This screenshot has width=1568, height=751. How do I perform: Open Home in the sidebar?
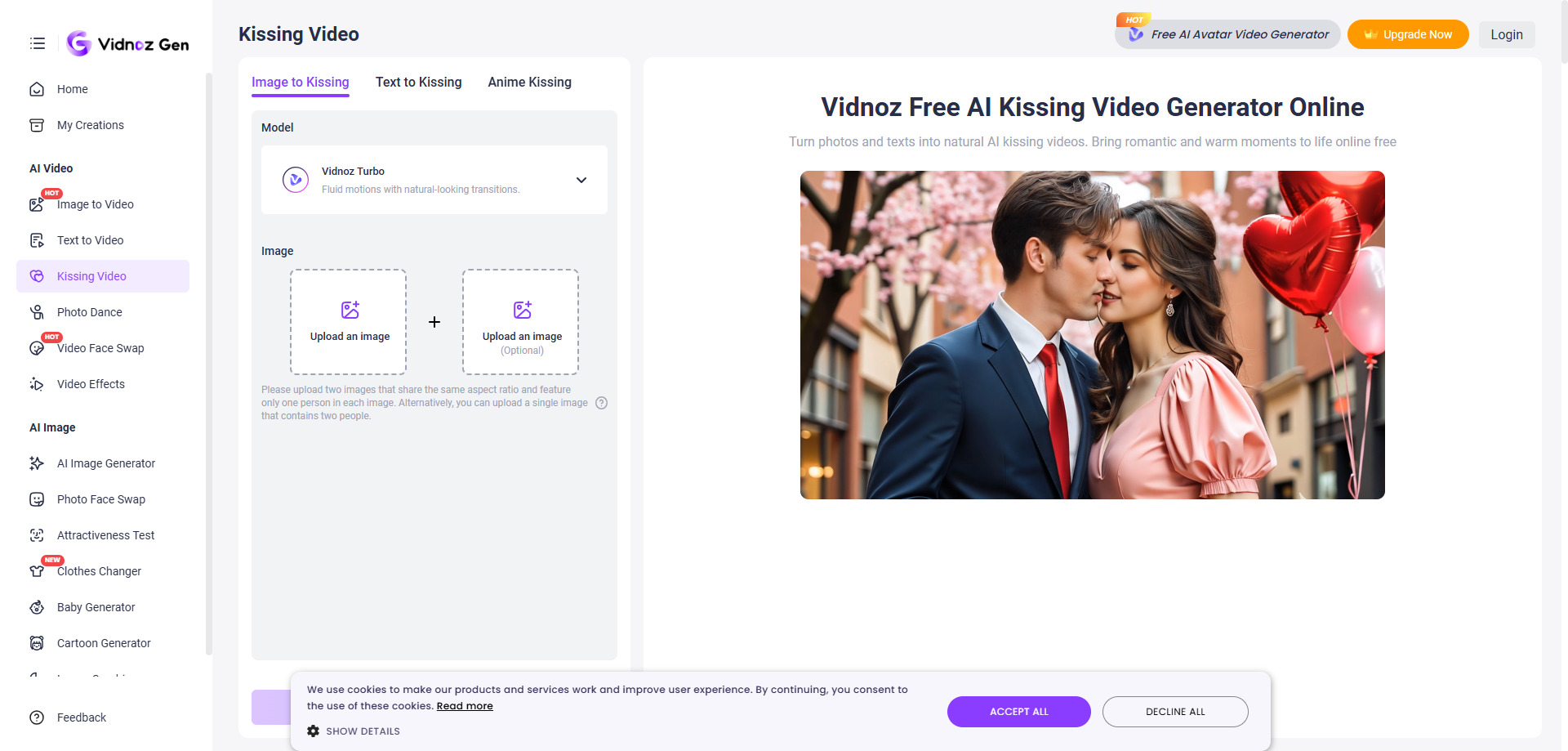[x=103, y=89]
